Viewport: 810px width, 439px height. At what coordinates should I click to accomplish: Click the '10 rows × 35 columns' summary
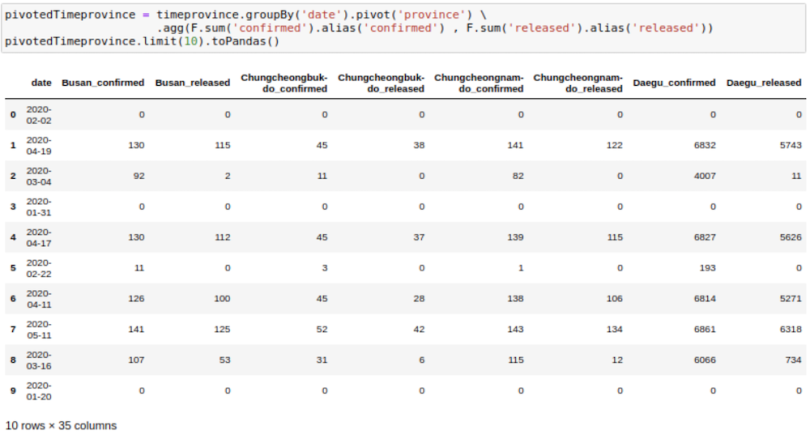pyautogui.click(x=61, y=426)
